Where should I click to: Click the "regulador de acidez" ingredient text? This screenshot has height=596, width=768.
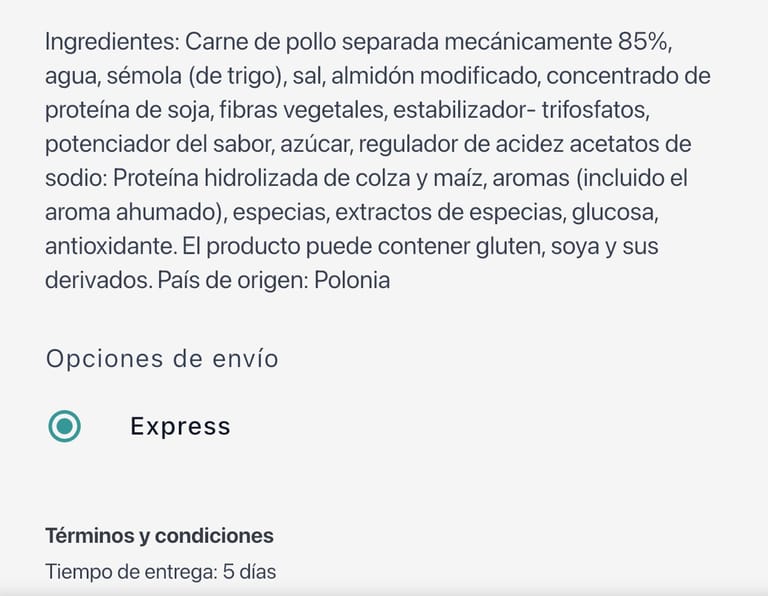(457, 144)
